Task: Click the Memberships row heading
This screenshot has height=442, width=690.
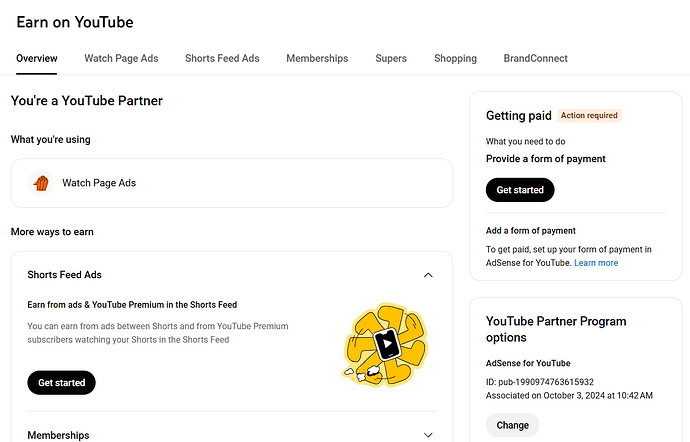Action: [x=58, y=435]
